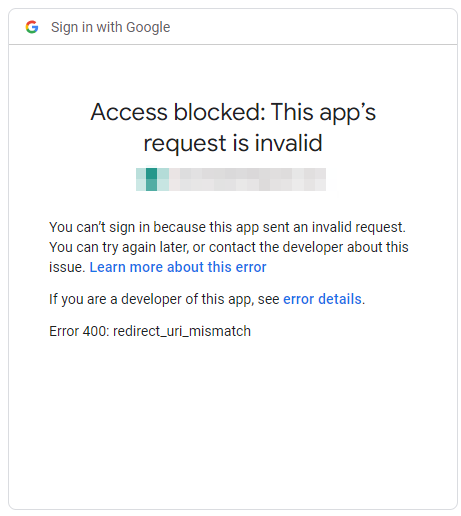Open the Learn more about this error link
The width and height of the screenshot is (461, 516).
point(178,267)
